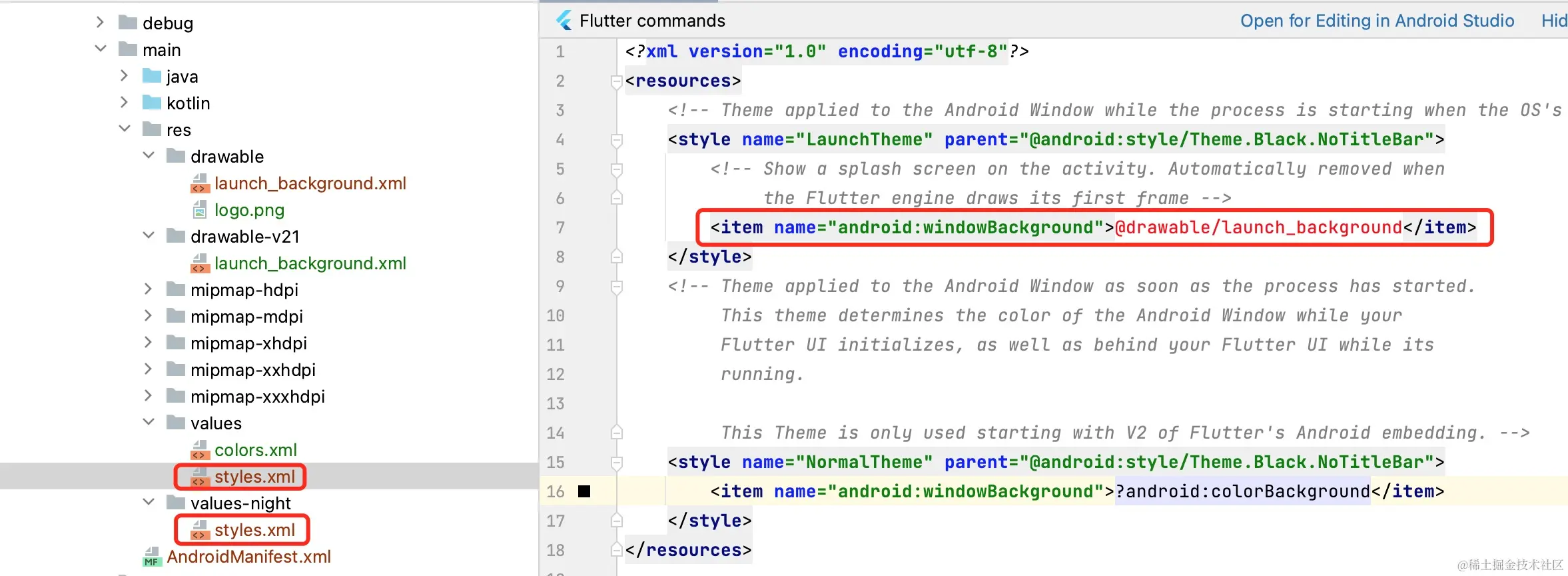Click the xml version declaration on line 1
1568x576 pixels.
[827, 51]
